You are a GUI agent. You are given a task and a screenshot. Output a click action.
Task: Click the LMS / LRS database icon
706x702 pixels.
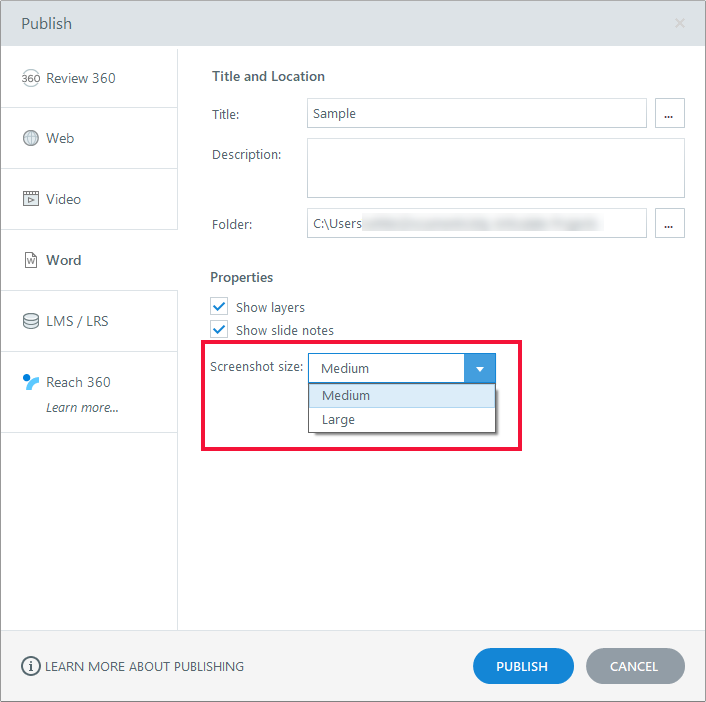click(x=30, y=321)
